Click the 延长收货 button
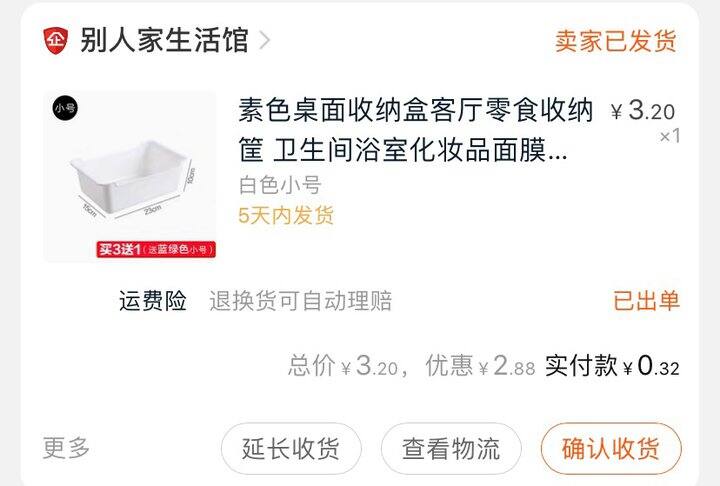Viewport: 720px width, 486px height. pyautogui.click(x=291, y=449)
